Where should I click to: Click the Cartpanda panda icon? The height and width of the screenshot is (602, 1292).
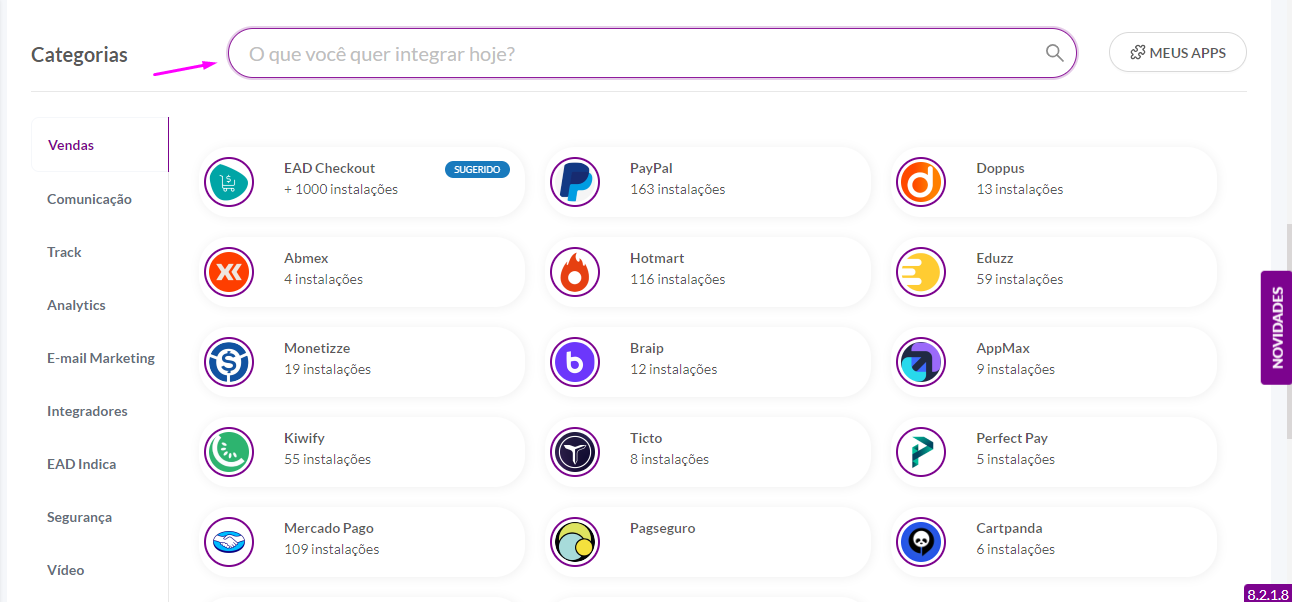point(921,542)
